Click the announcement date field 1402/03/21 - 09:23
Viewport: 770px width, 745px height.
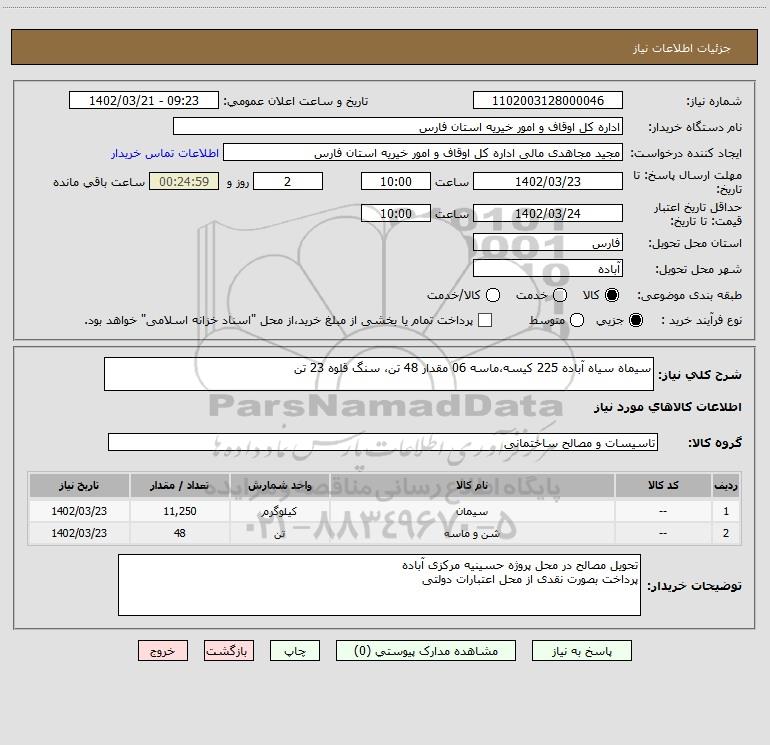pyautogui.click(x=144, y=100)
